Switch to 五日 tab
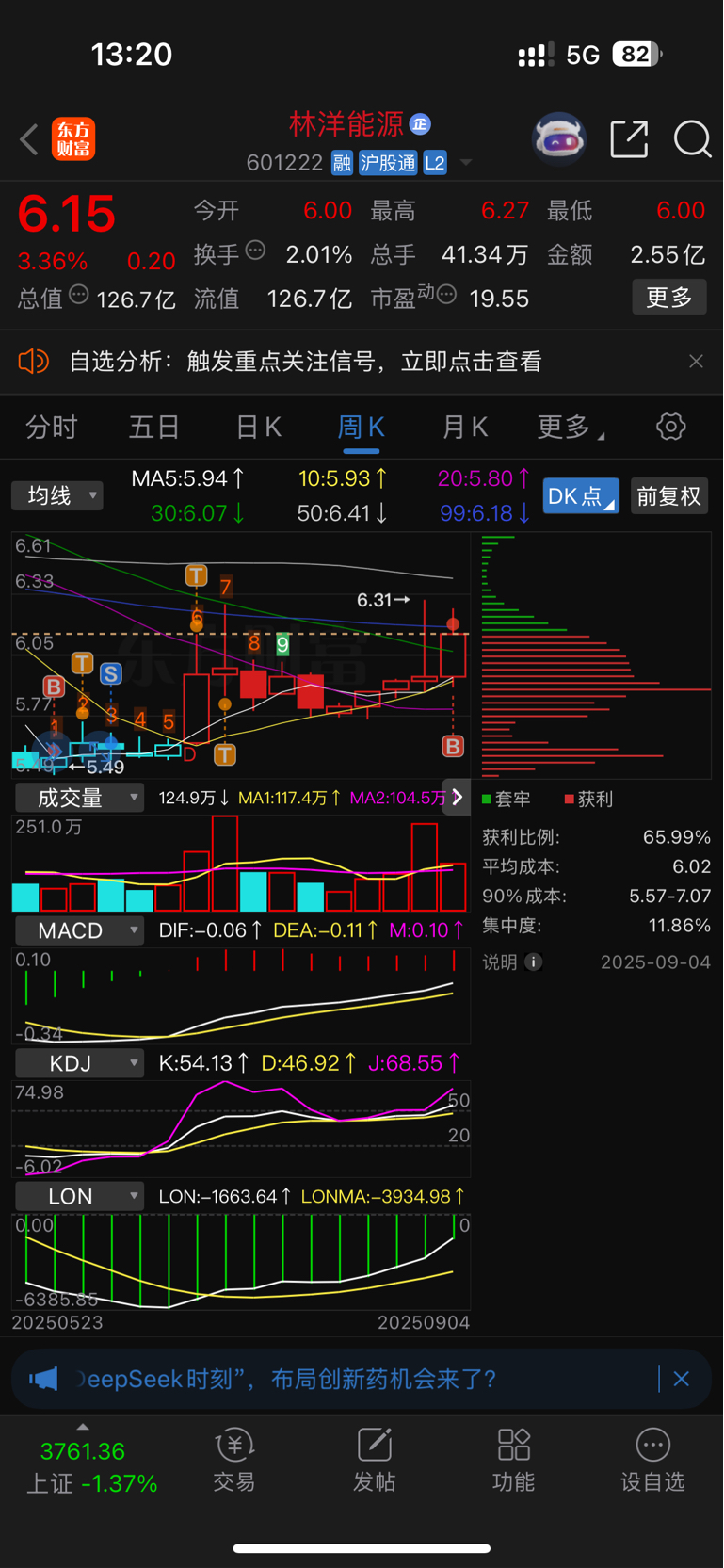This screenshot has width=724, height=1568. click(154, 428)
